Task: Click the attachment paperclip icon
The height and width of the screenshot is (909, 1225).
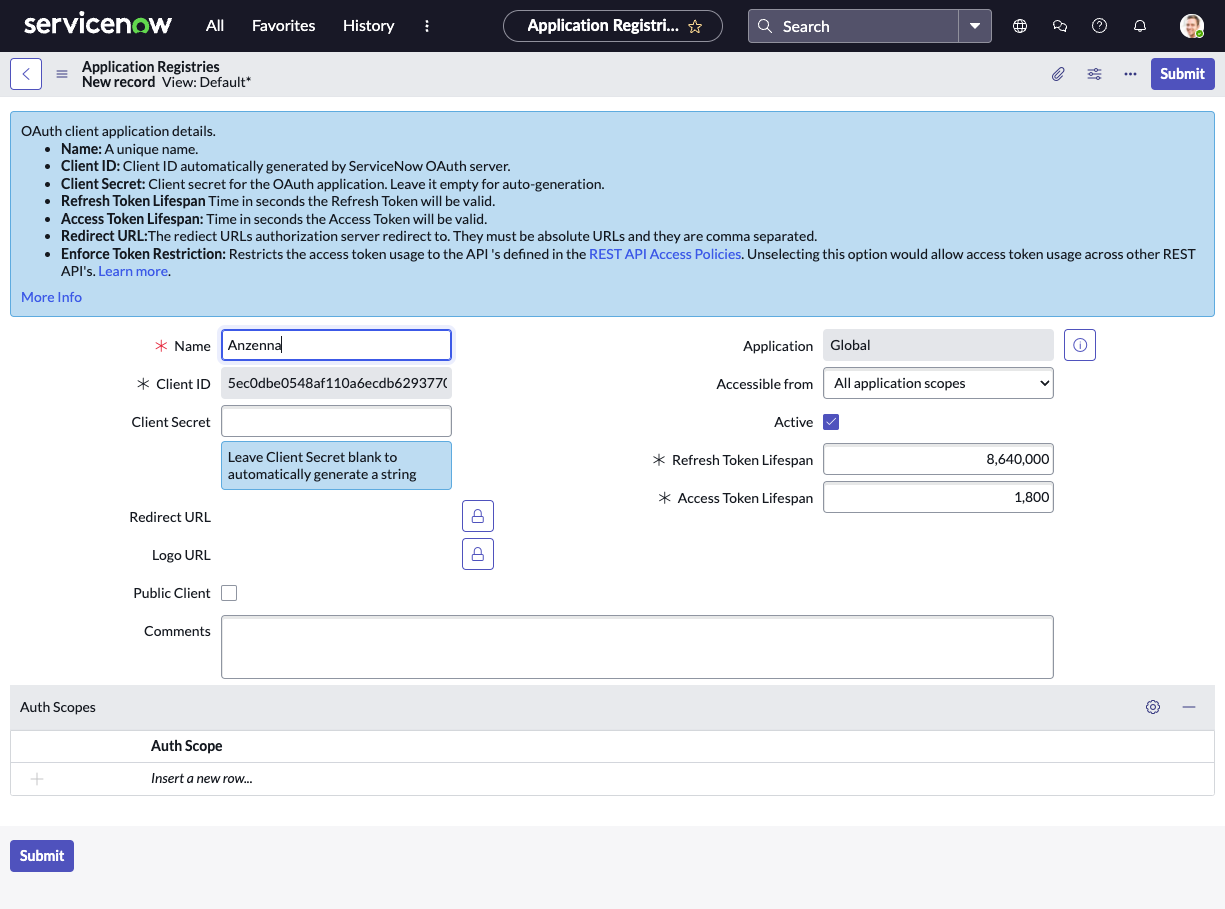Action: click(1058, 74)
